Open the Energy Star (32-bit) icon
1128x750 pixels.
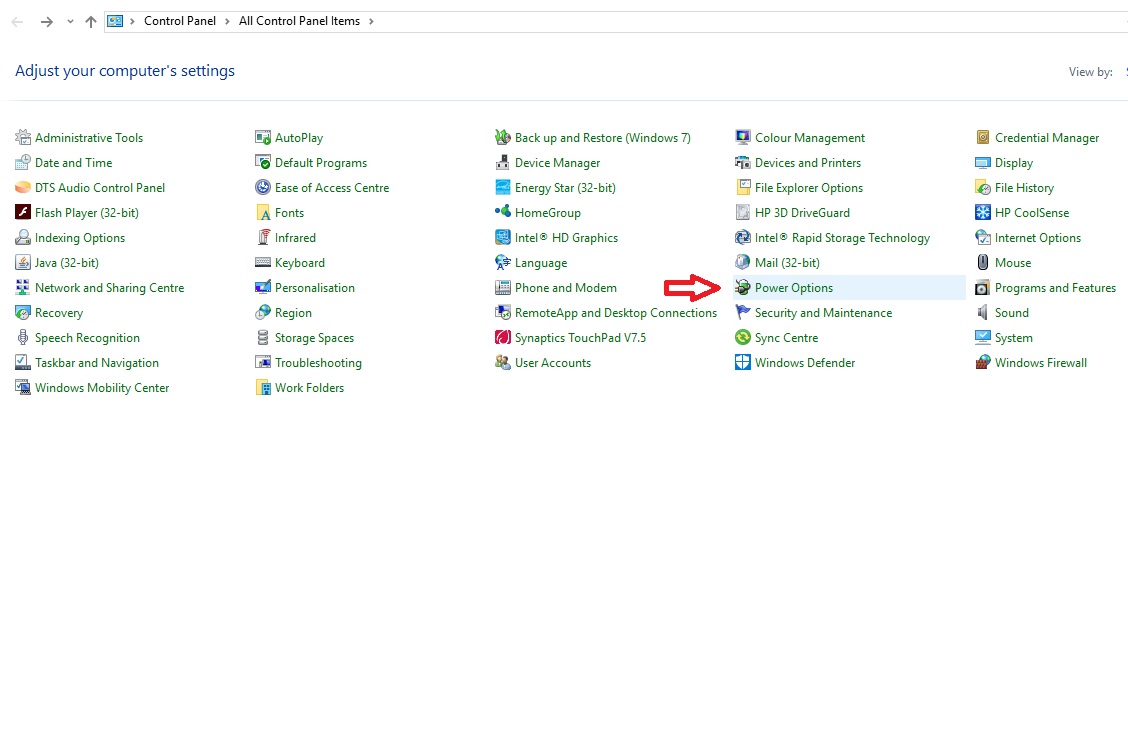point(503,188)
